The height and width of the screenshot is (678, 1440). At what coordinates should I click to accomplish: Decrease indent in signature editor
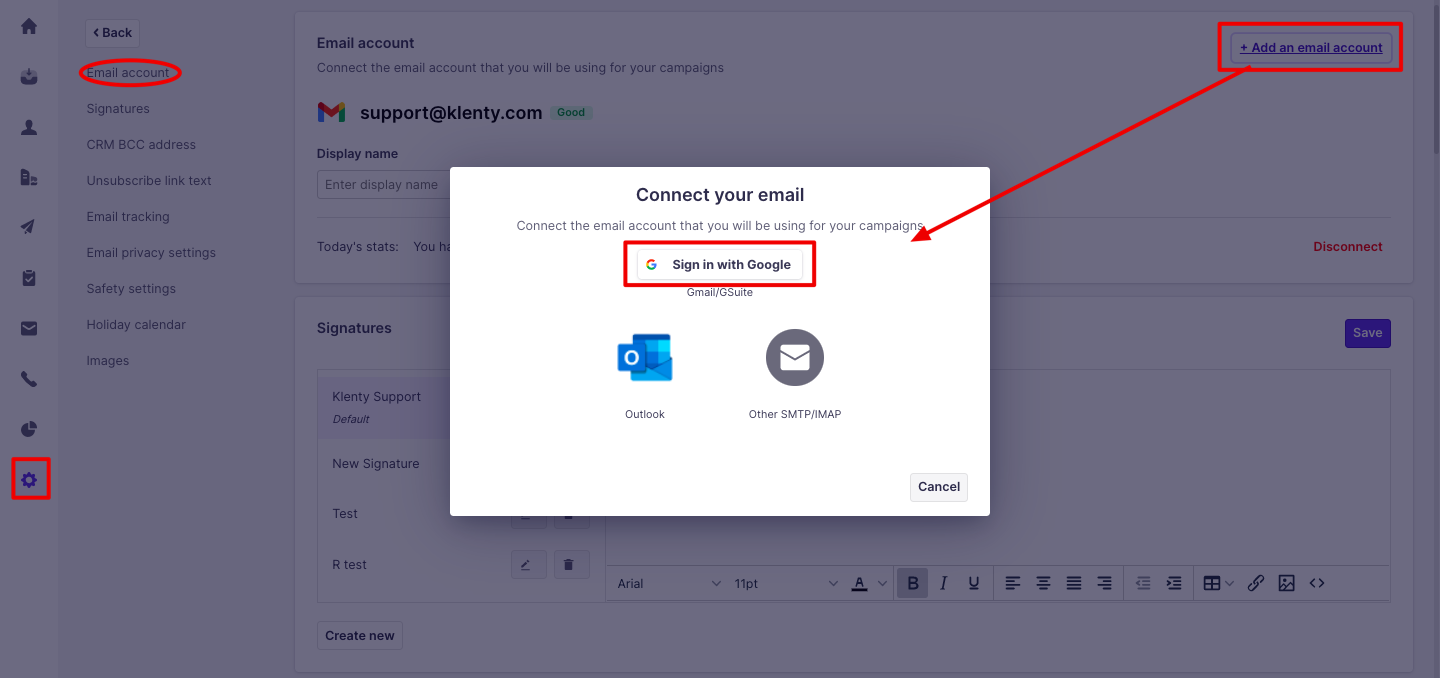coord(1144,583)
